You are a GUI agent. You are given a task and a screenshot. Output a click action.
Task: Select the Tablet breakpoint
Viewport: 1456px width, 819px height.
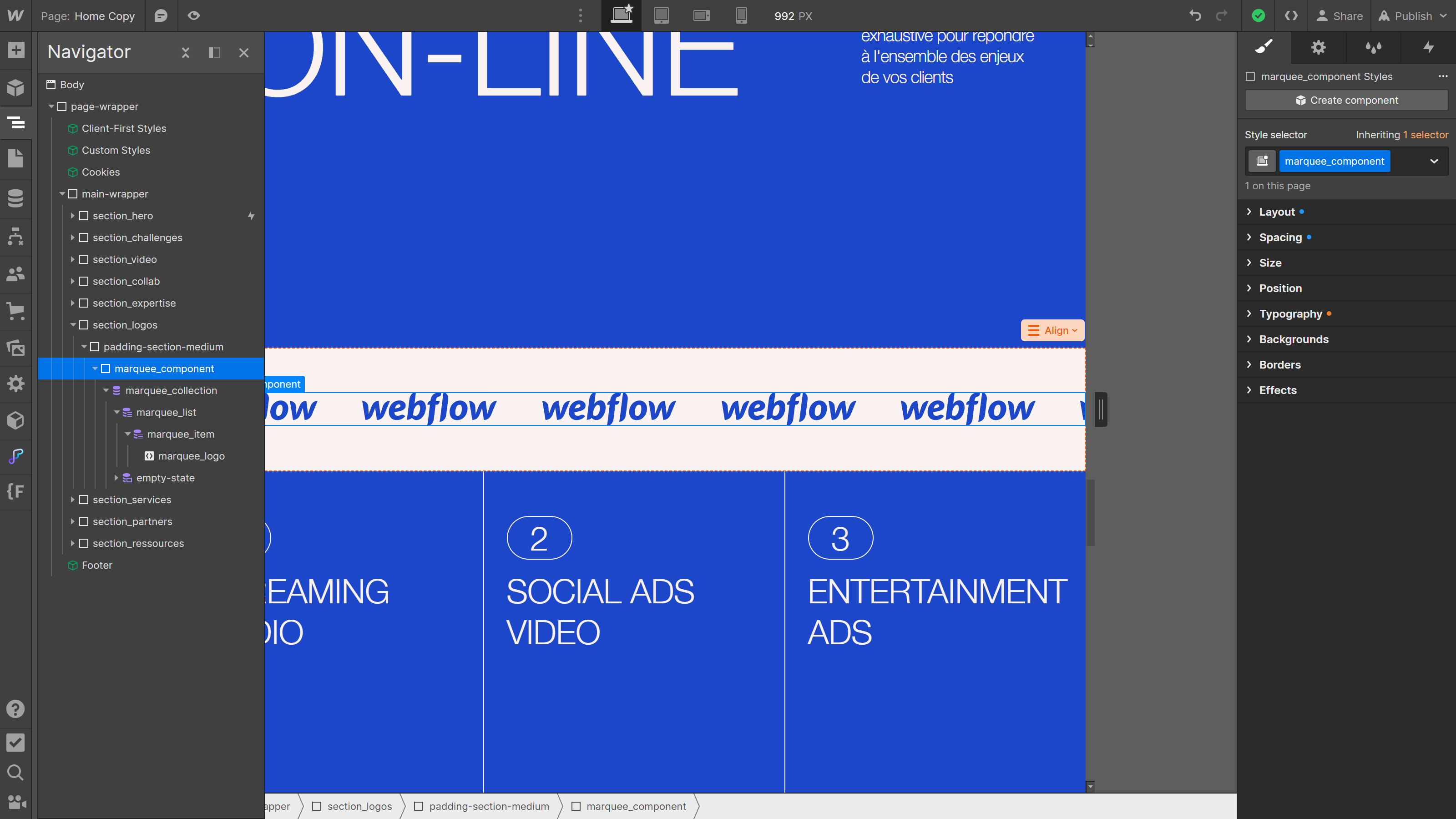(661, 15)
